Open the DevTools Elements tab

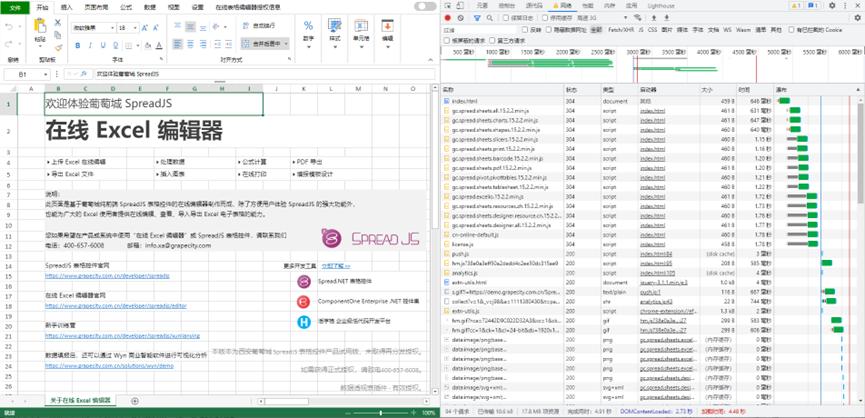pos(482,5)
